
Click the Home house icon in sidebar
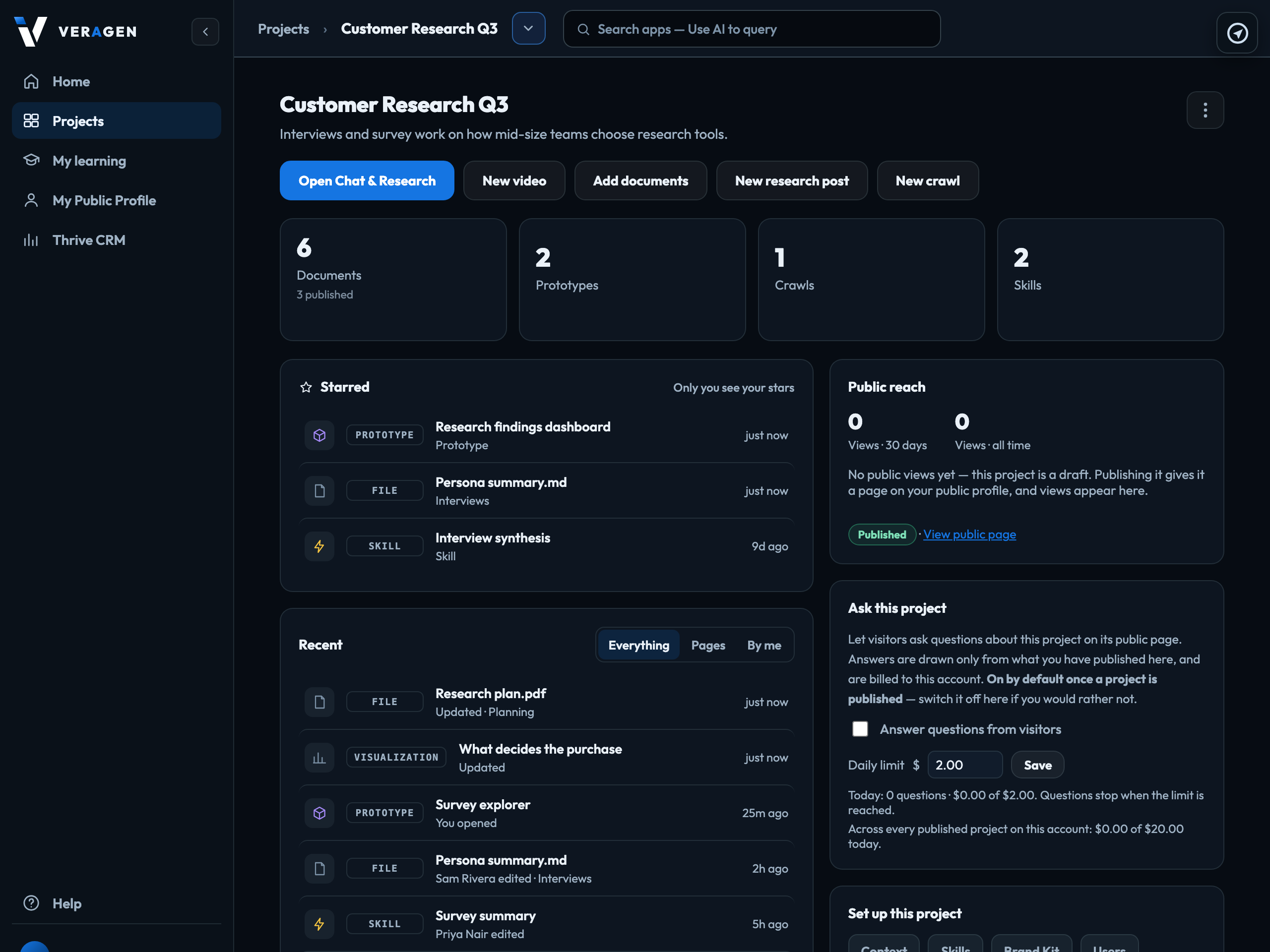pyautogui.click(x=31, y=81)
